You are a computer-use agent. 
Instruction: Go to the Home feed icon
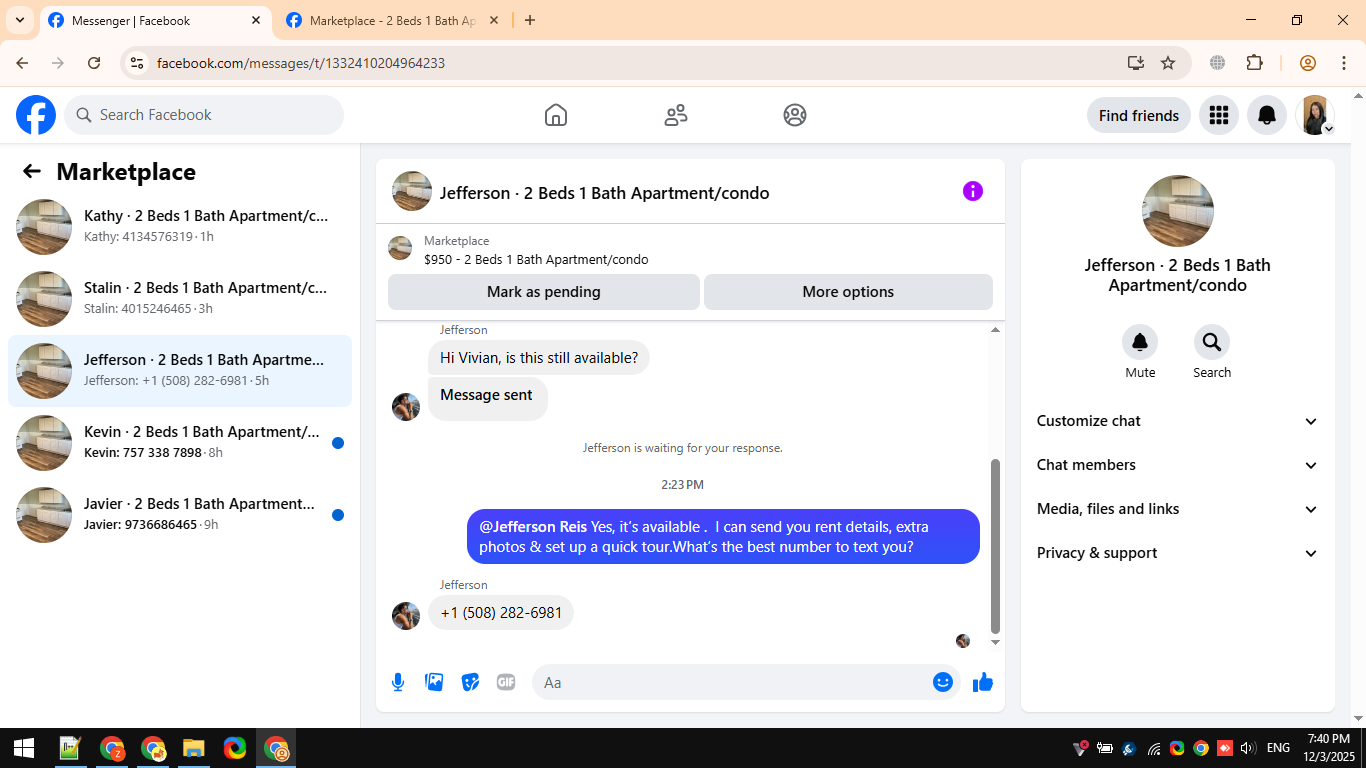[x=556, y=115]
